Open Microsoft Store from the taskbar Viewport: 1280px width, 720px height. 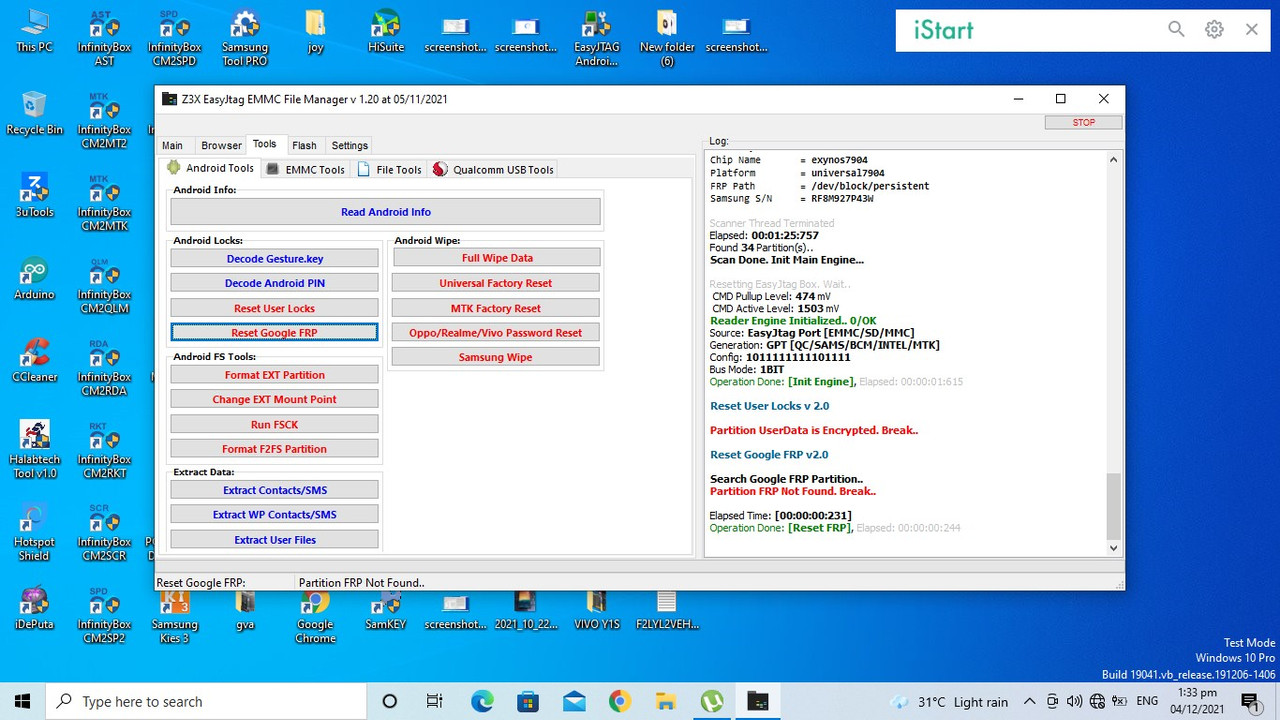point(527,701)
